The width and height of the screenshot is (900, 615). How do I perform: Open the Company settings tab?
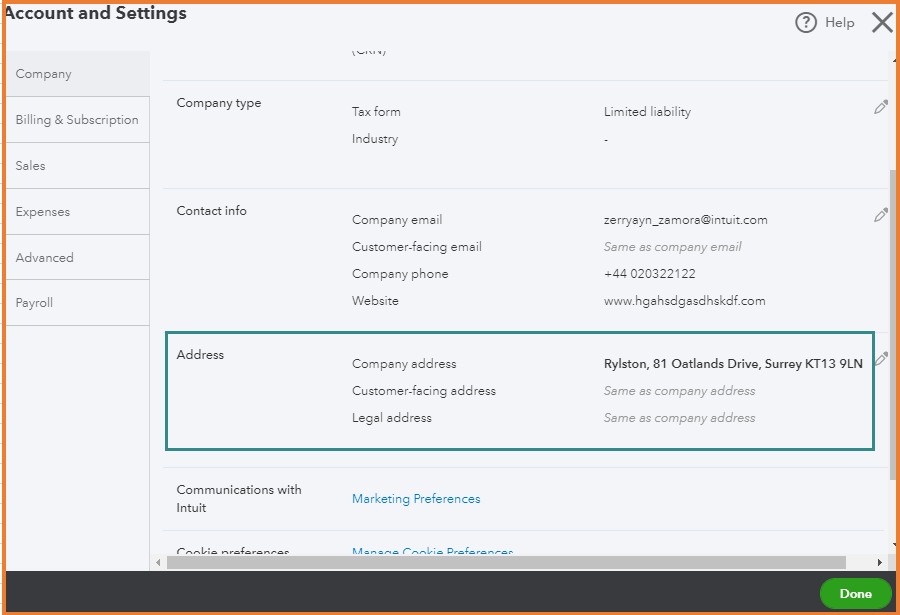[44, 74]
